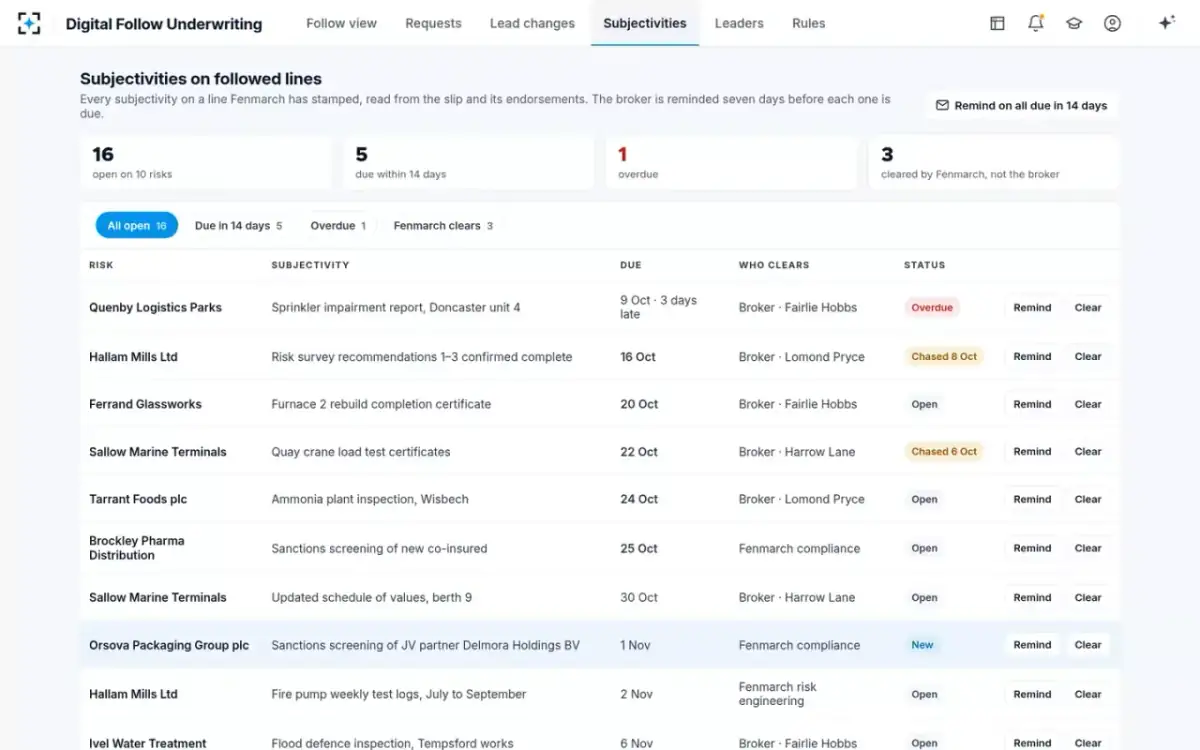Viewport: 1200px width, 750px height.
Task: Remind for Hallam Mills risk survey row
Action: coord(1032,357)
